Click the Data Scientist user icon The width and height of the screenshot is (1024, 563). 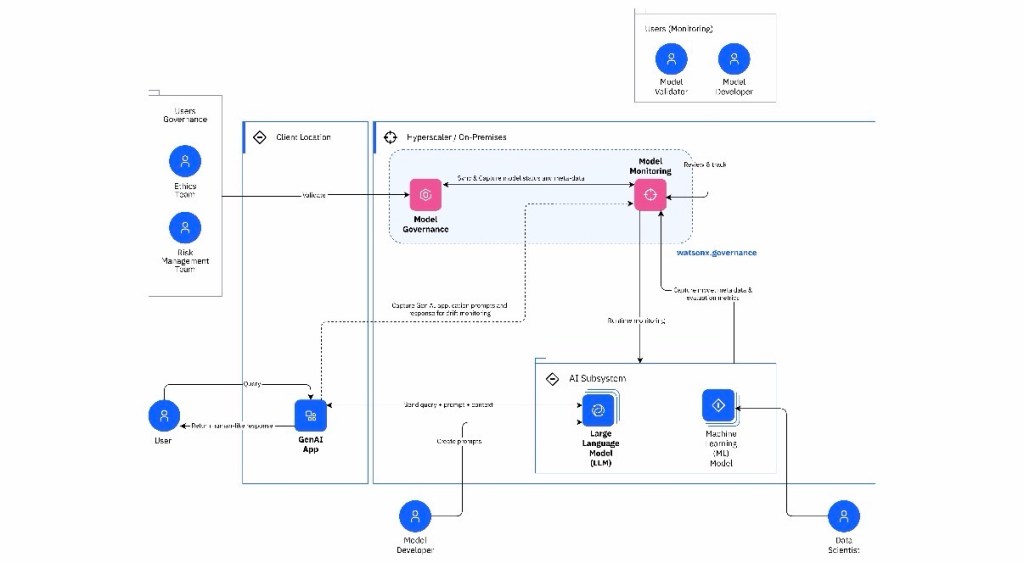tap(845, 517)
